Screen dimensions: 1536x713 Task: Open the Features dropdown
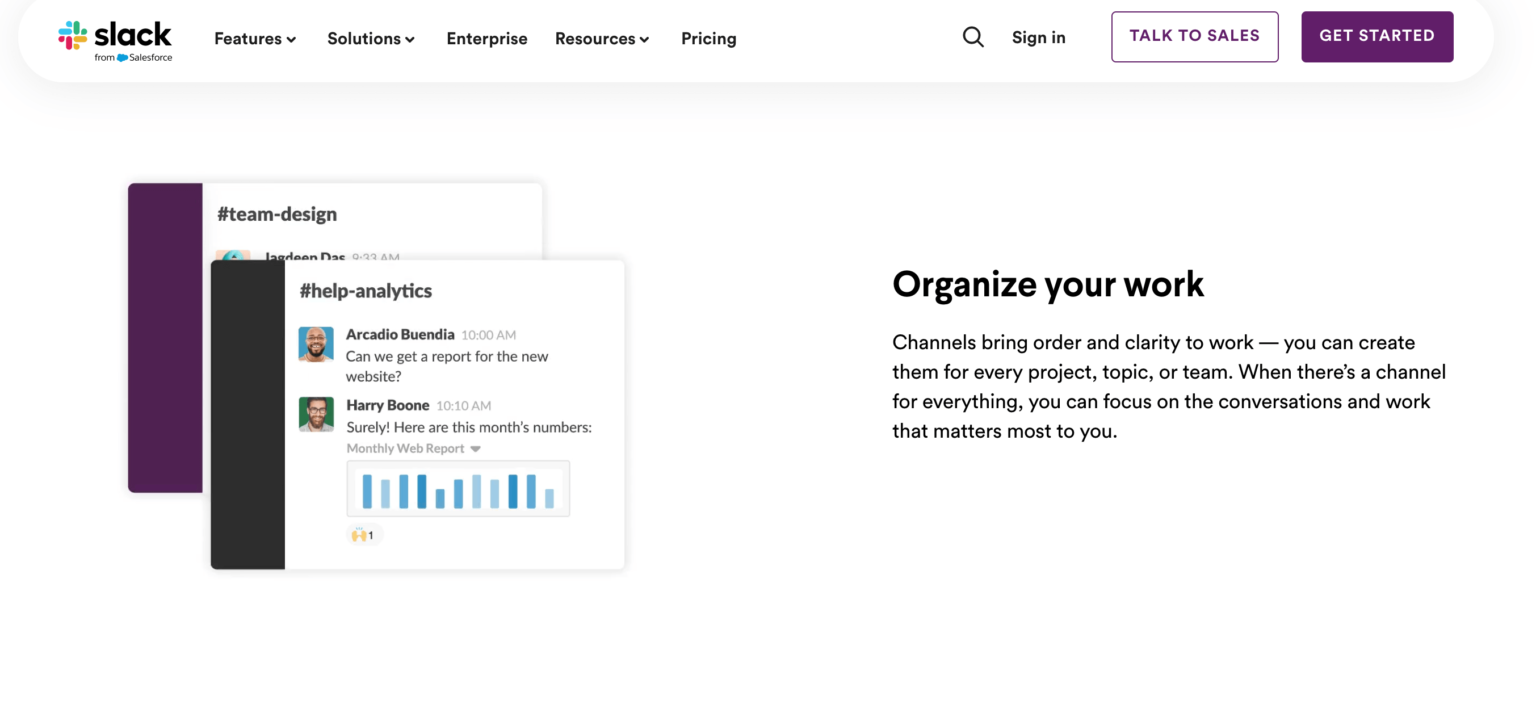[254, 38]
